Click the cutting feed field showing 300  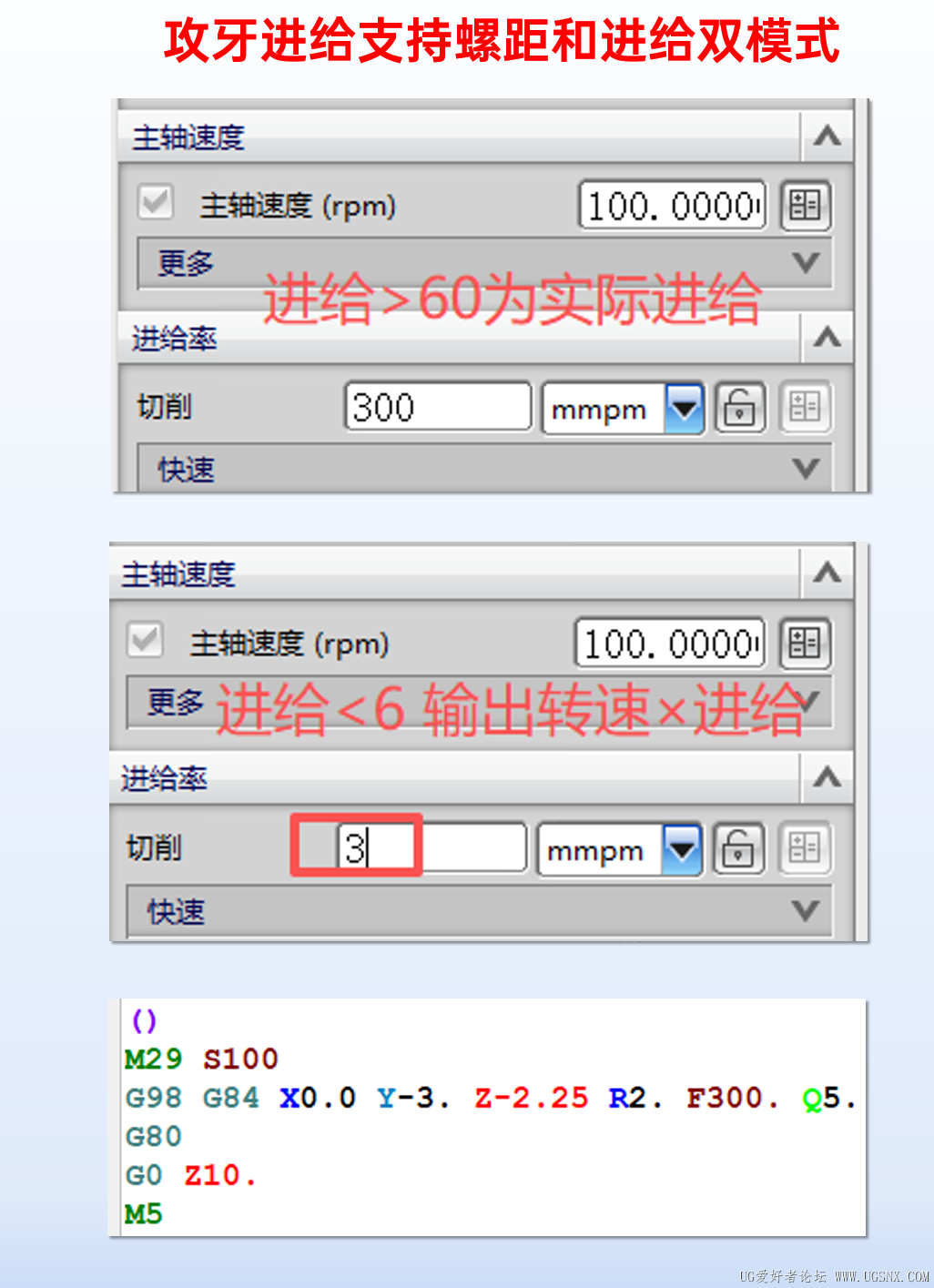[437, 407]
